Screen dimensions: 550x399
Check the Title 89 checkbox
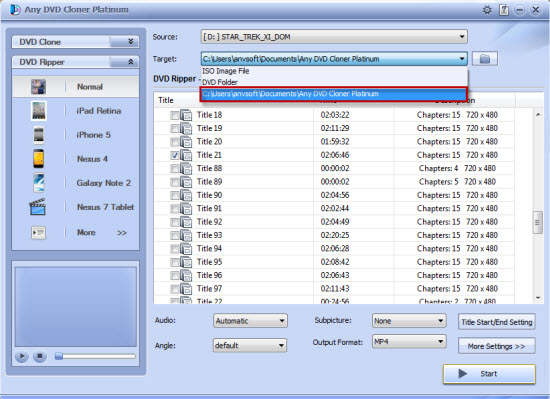[174, 182]
